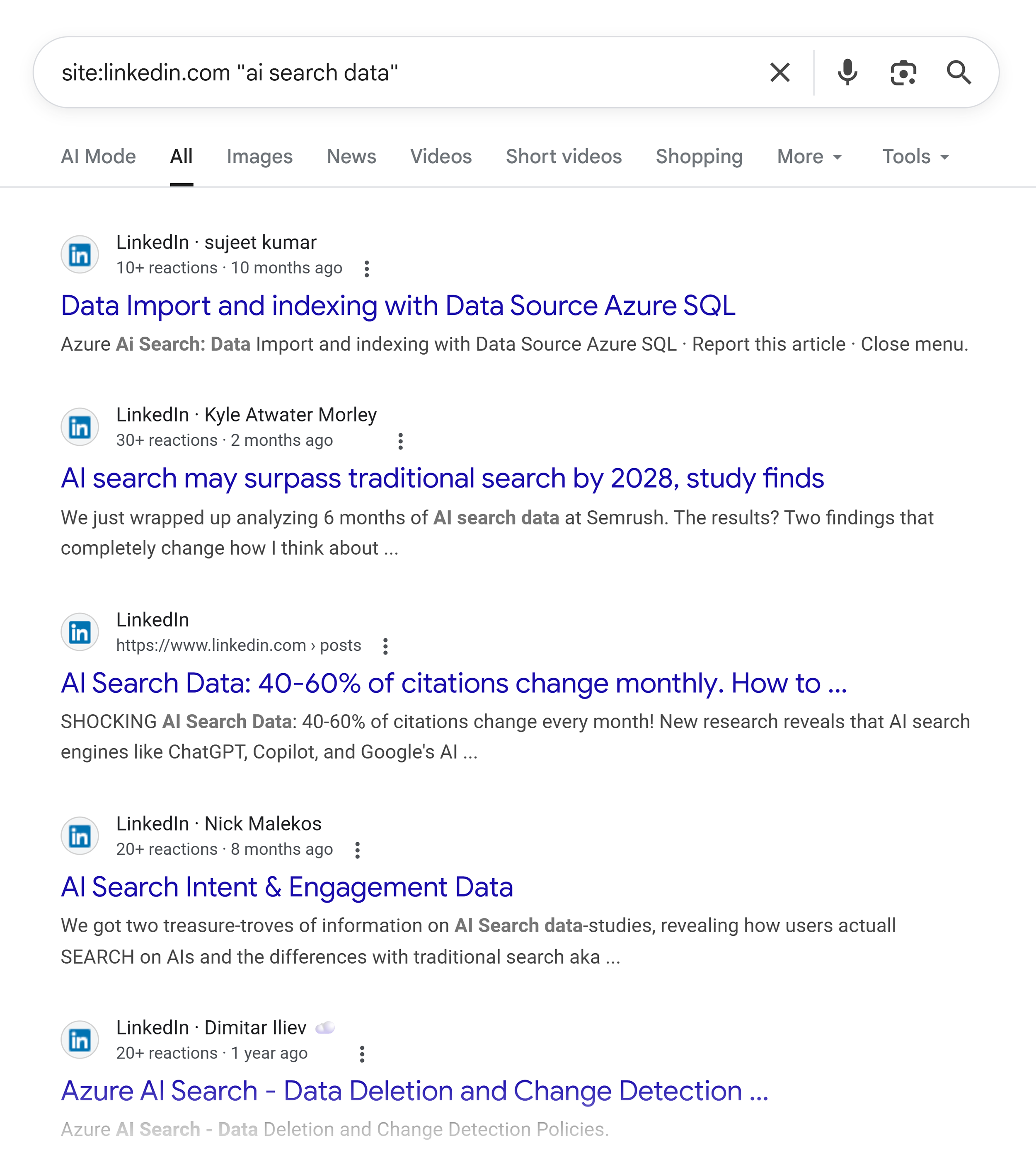Open AI Mode tab

[x=99, y=157]
